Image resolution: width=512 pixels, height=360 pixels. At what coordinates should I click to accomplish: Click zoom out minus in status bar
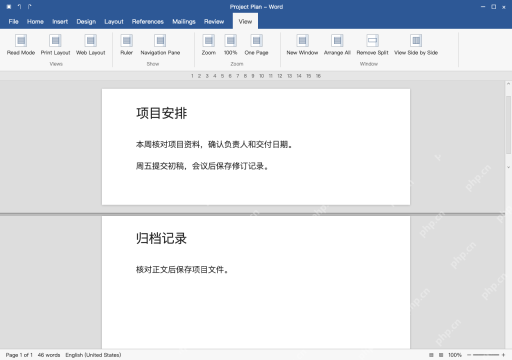pos(469,355)
